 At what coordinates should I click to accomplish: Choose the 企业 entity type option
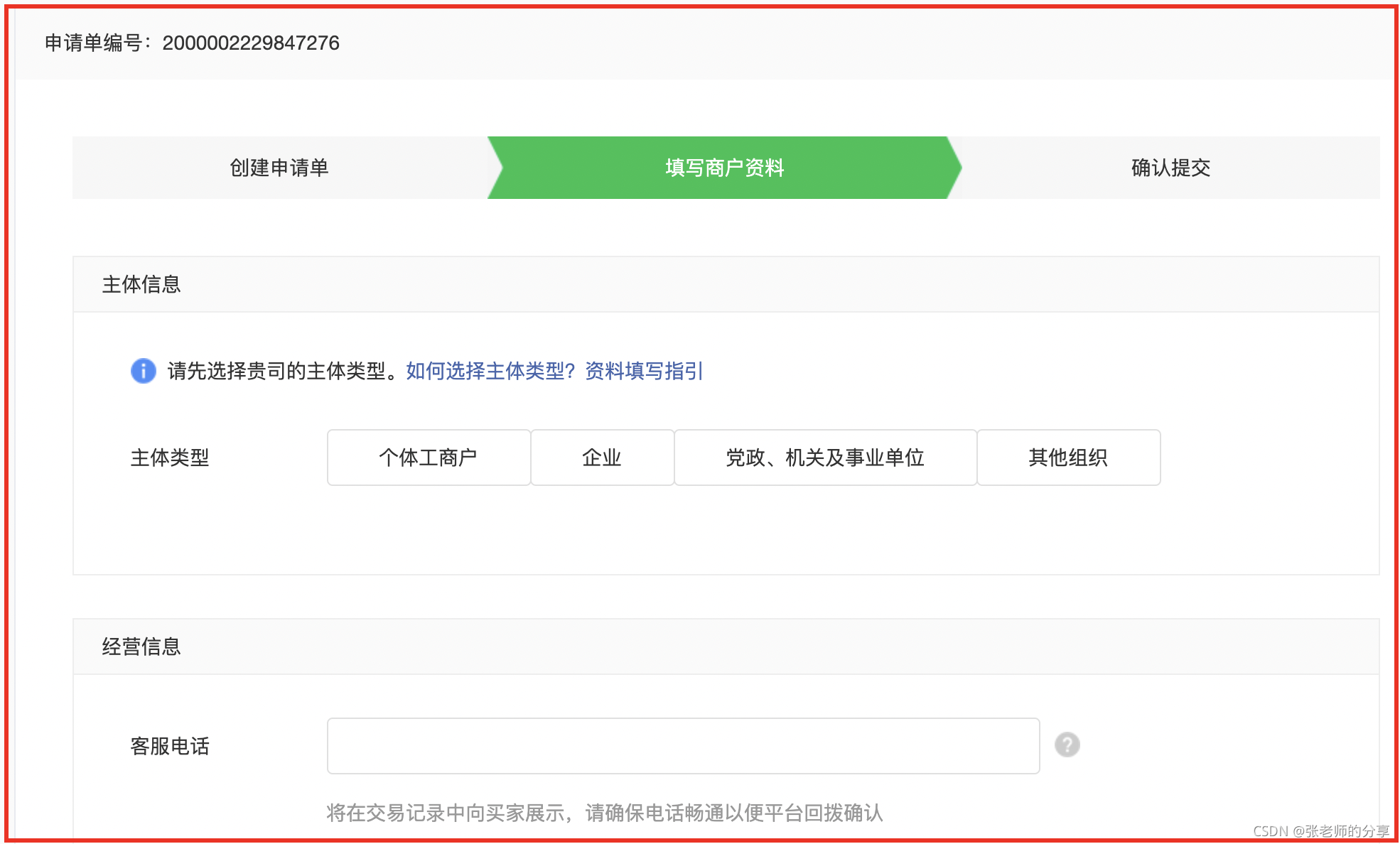coord(602,458)
